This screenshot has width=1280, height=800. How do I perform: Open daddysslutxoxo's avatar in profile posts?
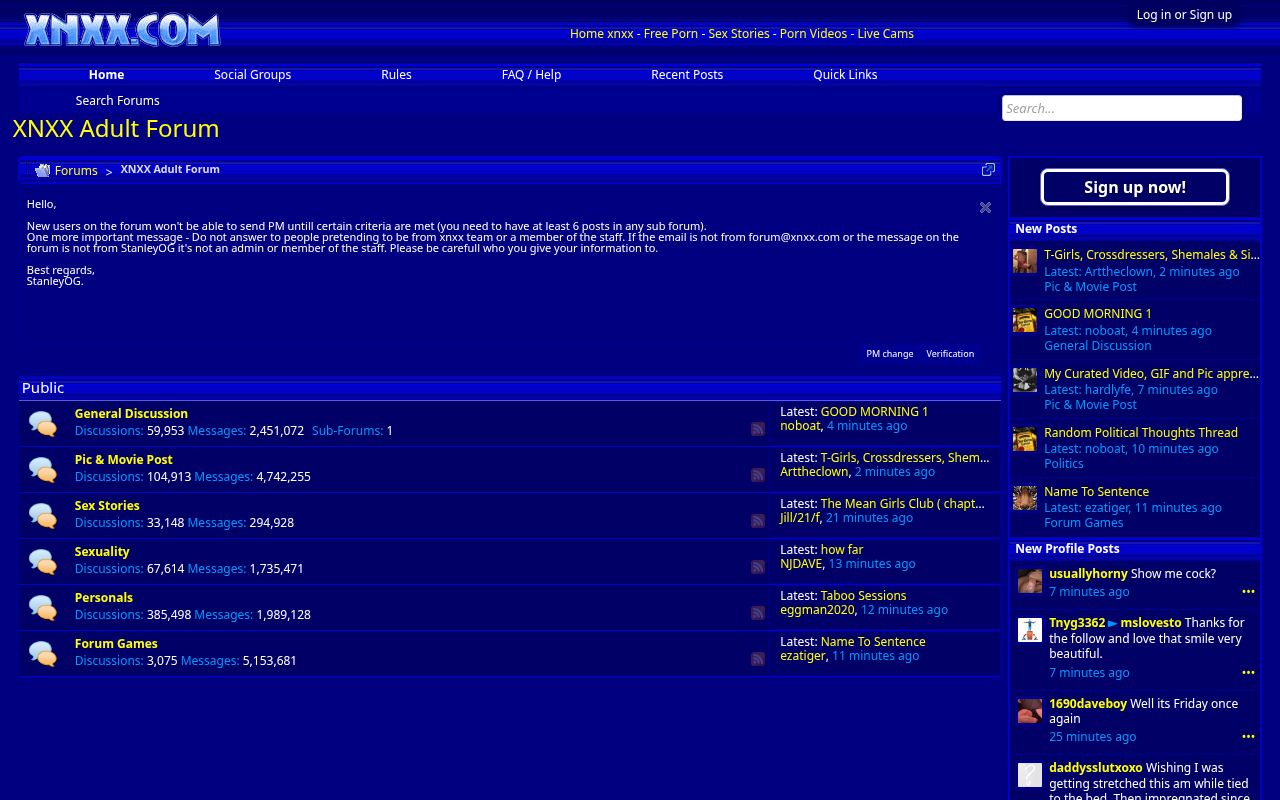coord(1030,775)
